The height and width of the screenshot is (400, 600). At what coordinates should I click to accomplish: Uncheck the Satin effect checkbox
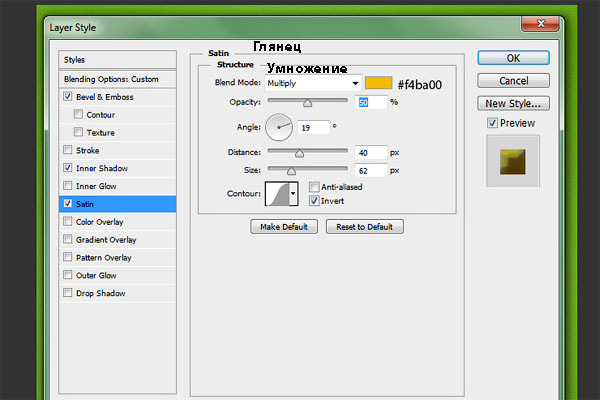tap(68, 203)
